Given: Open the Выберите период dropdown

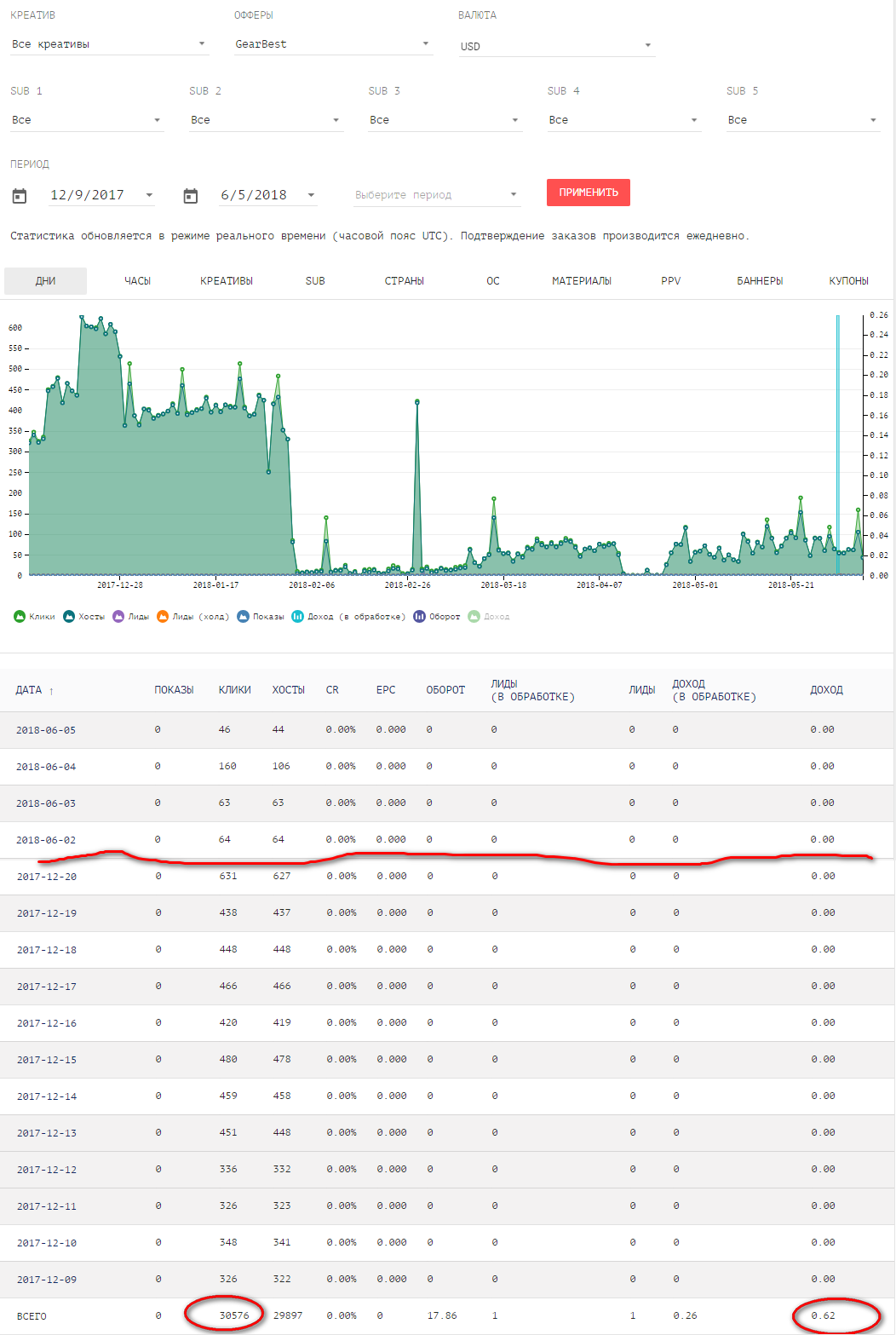Looking at the screenshot, I should click(436, 195).
